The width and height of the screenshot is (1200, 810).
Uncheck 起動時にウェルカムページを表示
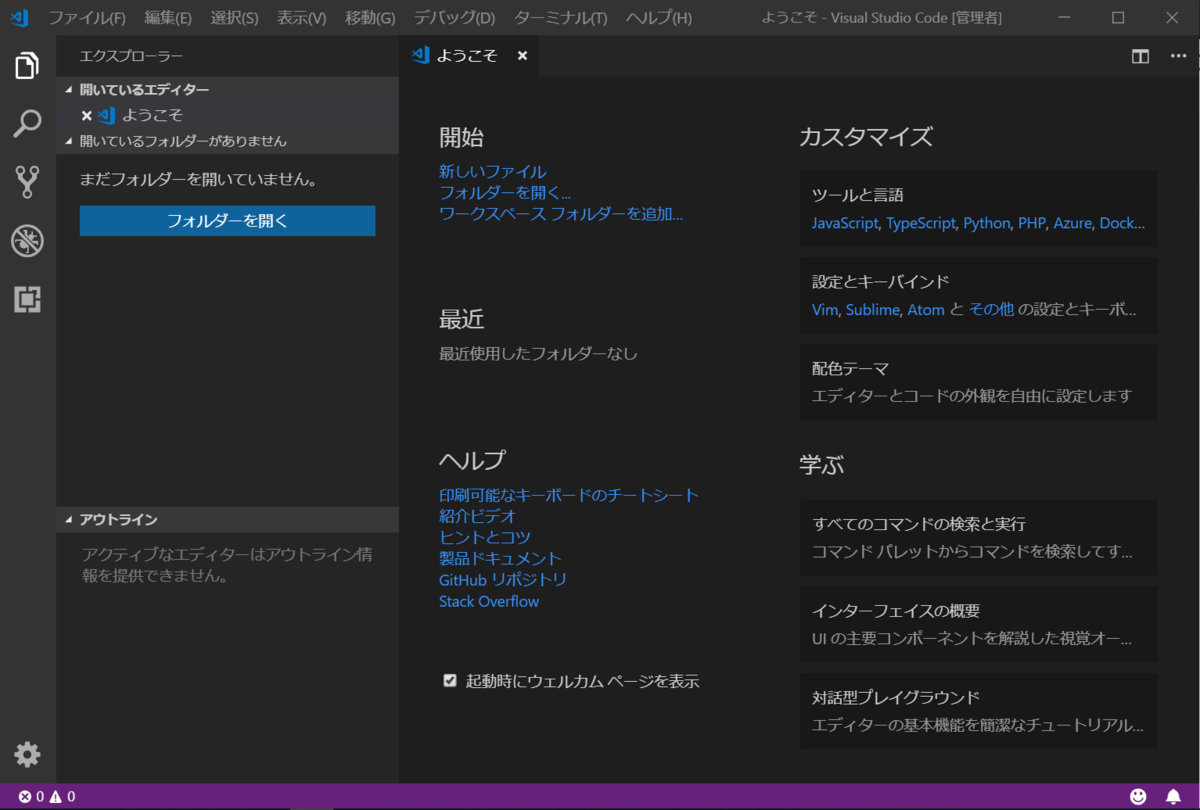[450, 680]
